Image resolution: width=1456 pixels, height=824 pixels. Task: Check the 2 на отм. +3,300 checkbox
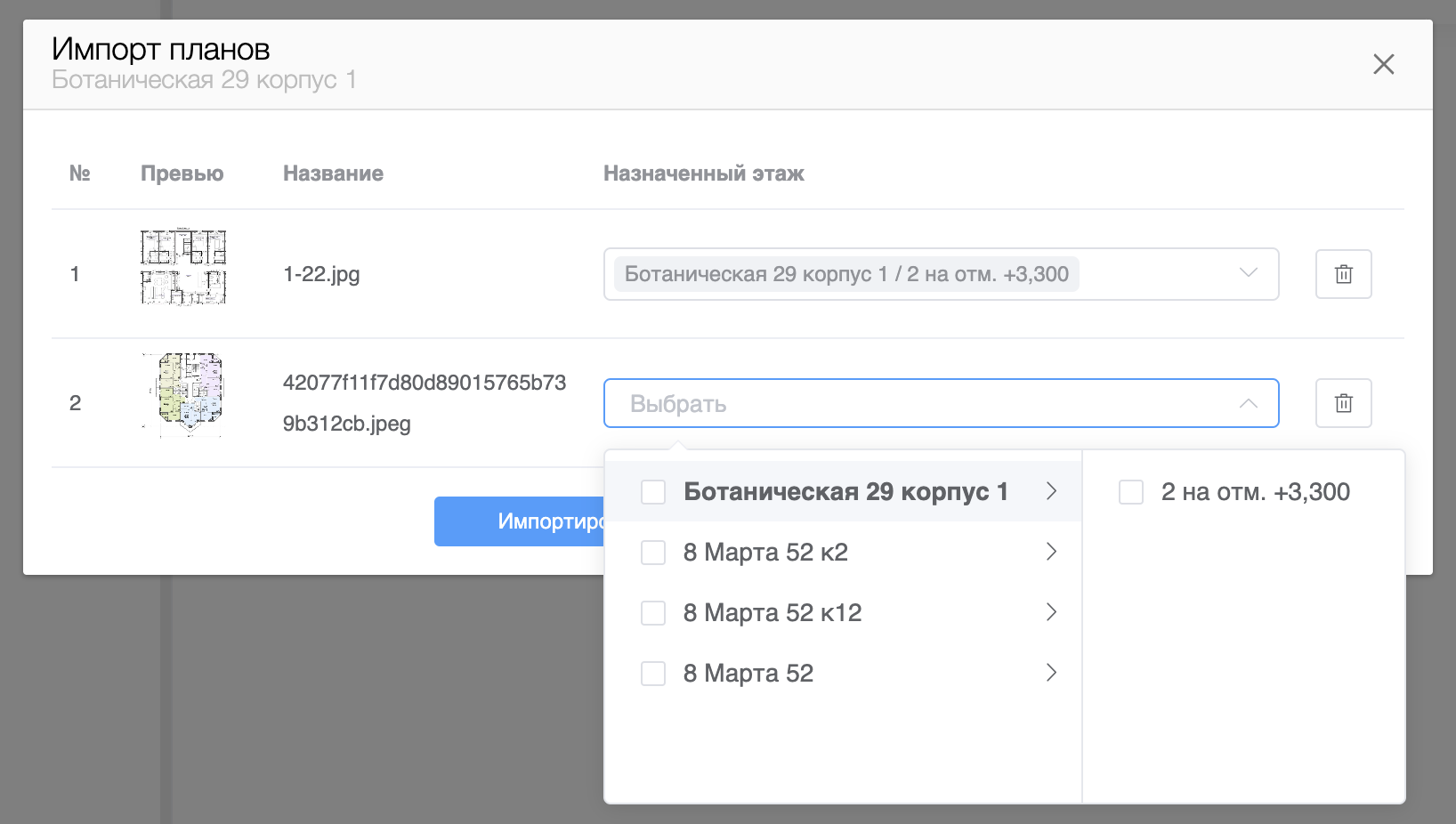[x=1131, y=491]
